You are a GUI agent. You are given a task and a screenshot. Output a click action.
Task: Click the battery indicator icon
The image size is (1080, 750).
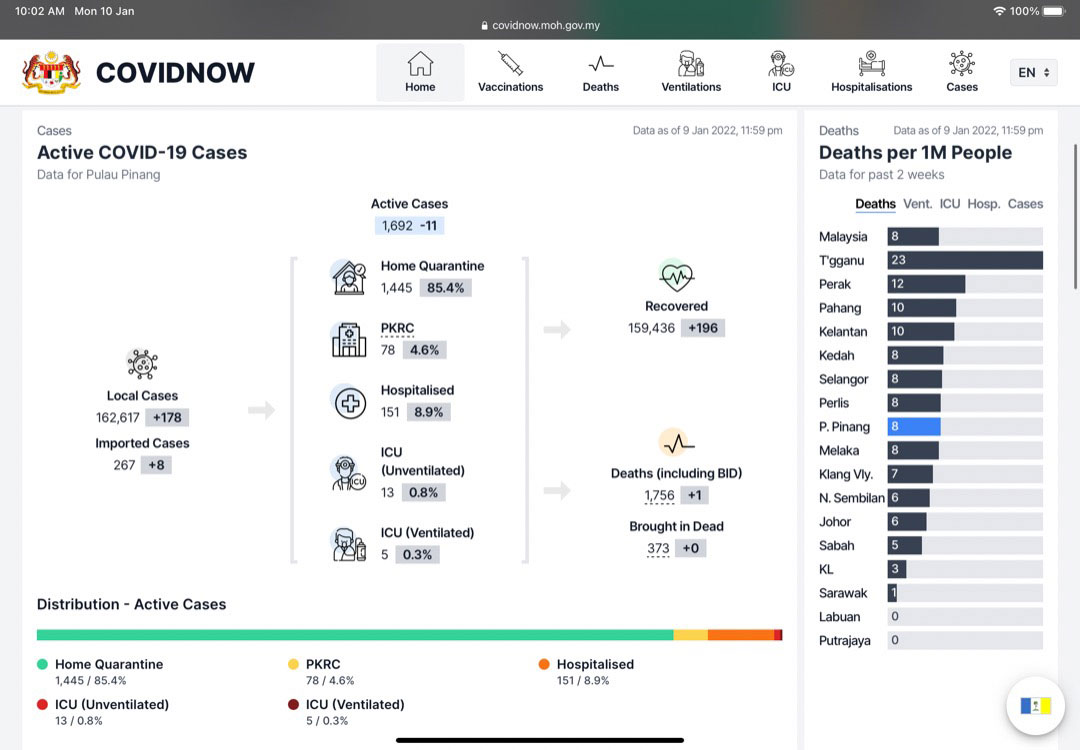[1054, 11]
